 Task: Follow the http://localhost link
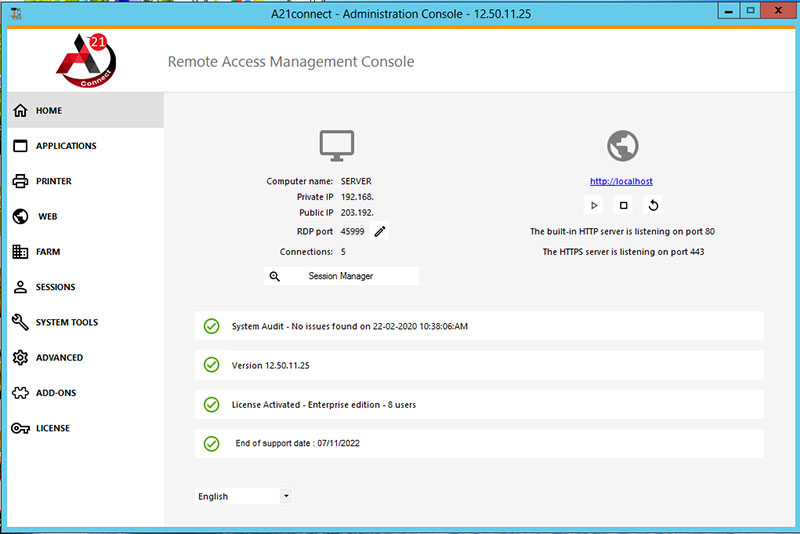click(x=621, y=181)
